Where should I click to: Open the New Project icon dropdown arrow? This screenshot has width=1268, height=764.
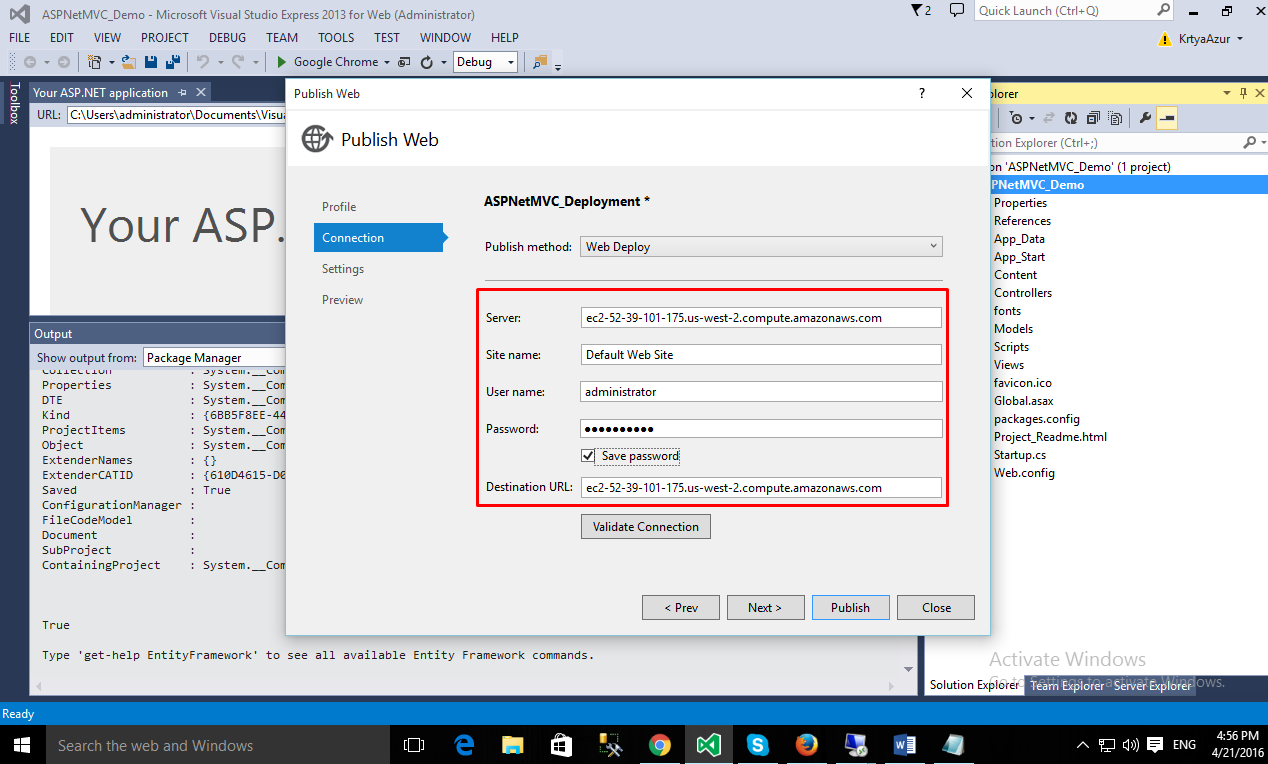111,62
